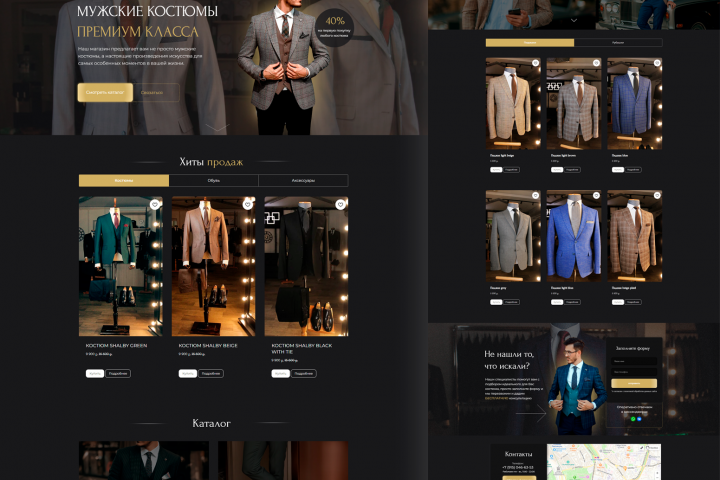This screenshot has height=480, width=720.
Task: Buy the beige plaid jacket
Action: tap(618, 302)
